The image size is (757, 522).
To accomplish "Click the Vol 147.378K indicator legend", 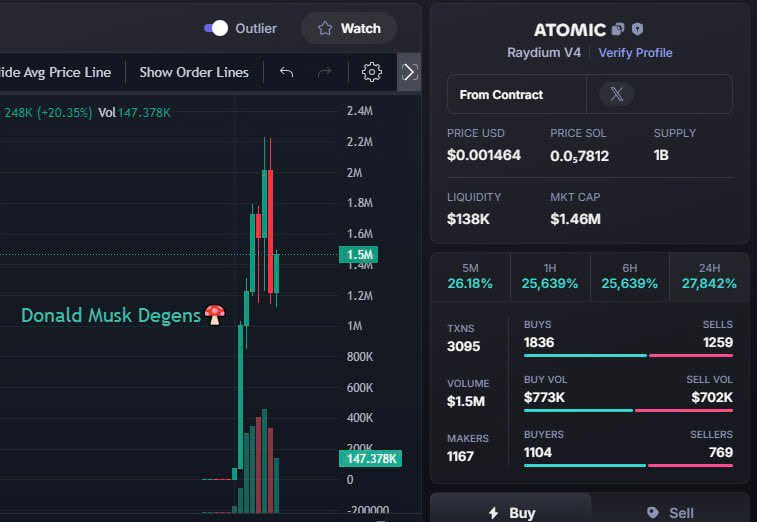I will pos(134,113).
